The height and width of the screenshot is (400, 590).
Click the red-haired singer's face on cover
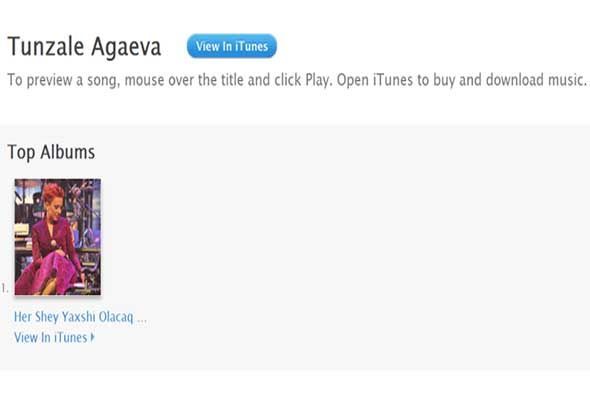tap(53, 203)
